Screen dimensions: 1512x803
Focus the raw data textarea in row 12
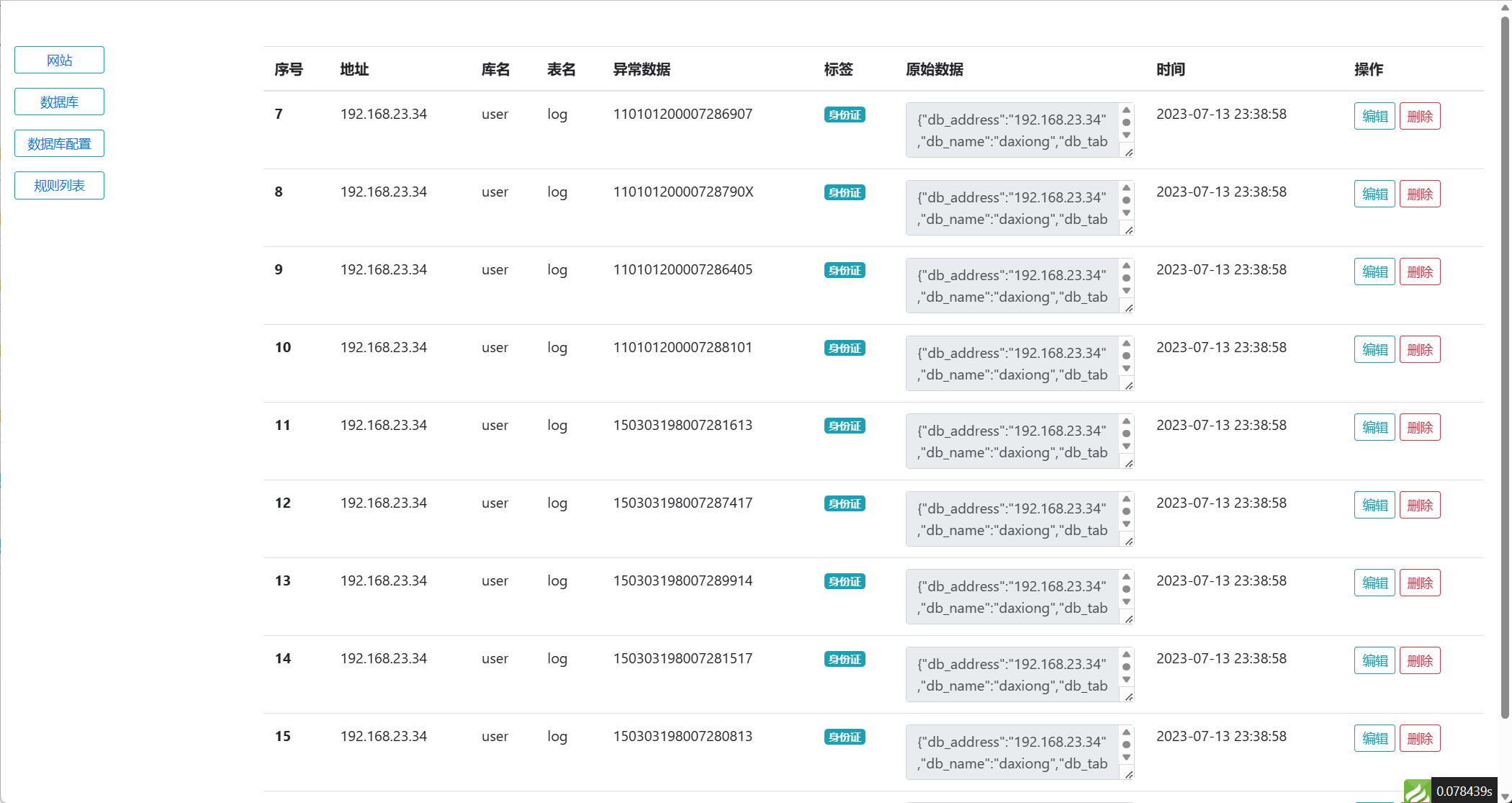pyautogui.click(x=1012, y=519)
